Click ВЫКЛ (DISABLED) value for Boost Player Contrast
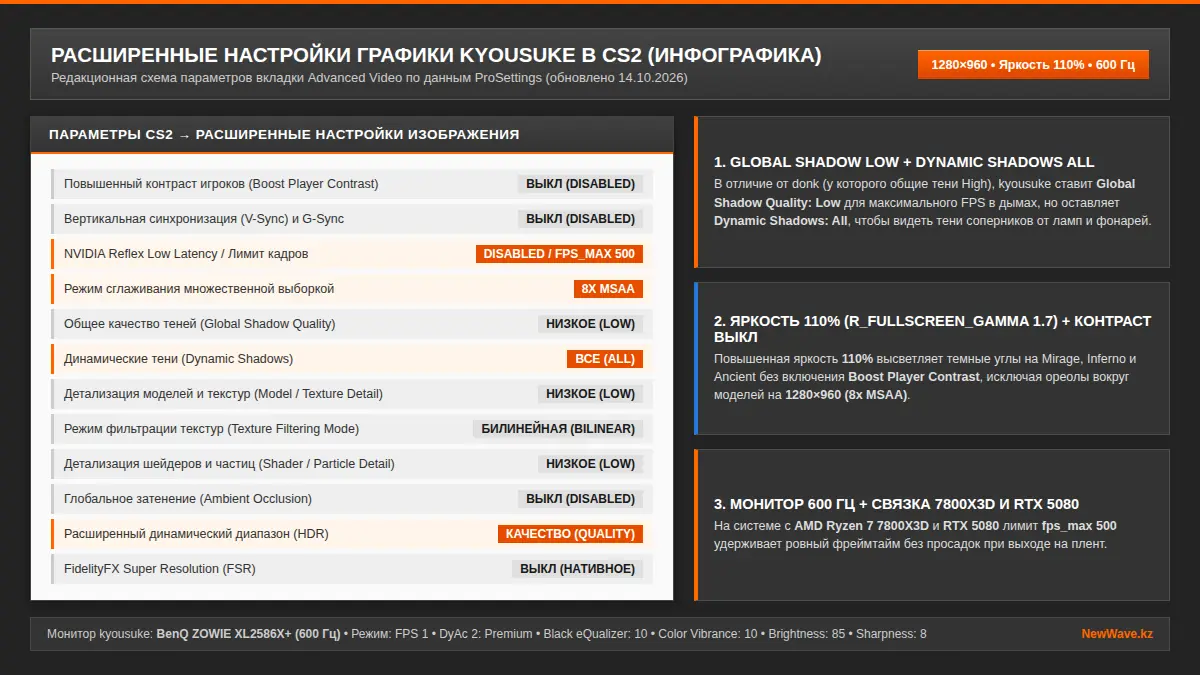The height and width of the screenshot is (675, 1200). coord(580,184)
